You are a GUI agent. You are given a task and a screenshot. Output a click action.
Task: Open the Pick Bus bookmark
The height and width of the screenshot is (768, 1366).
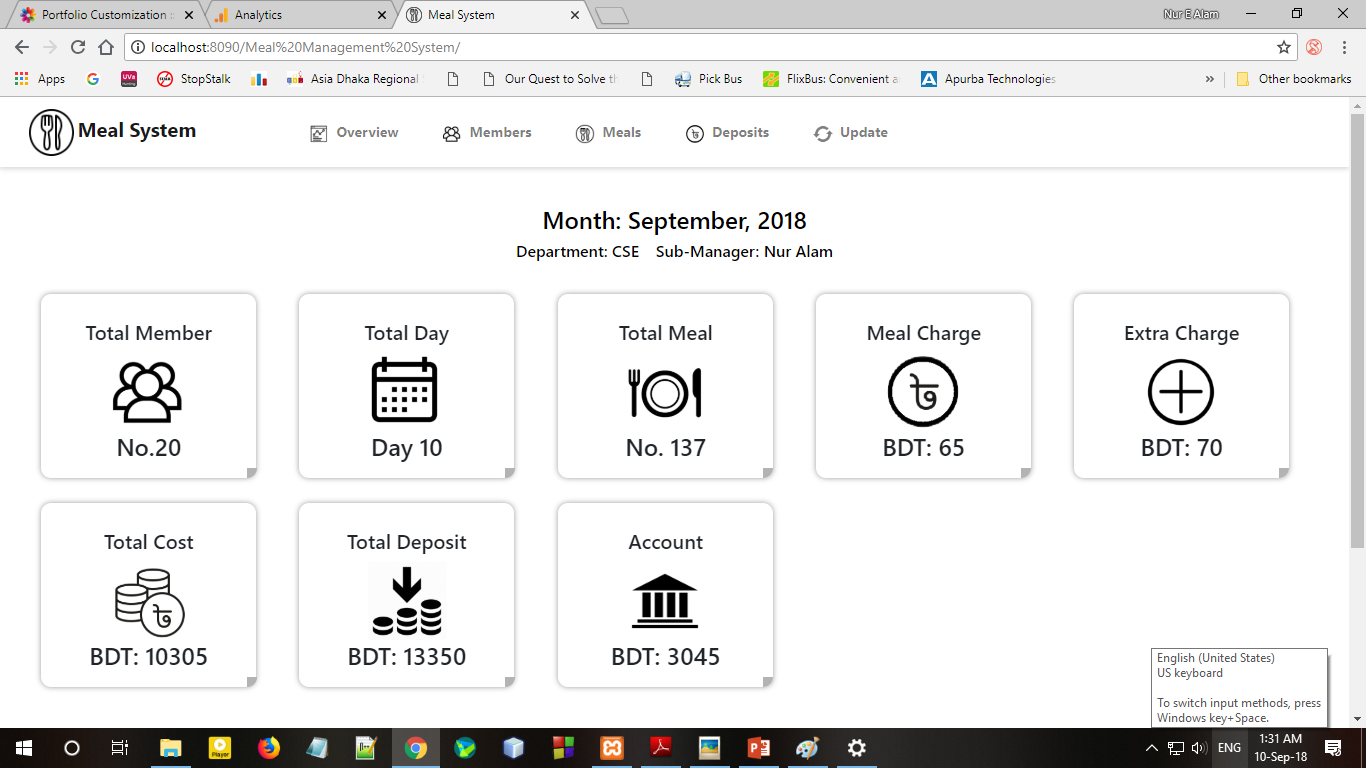[708, 79]
